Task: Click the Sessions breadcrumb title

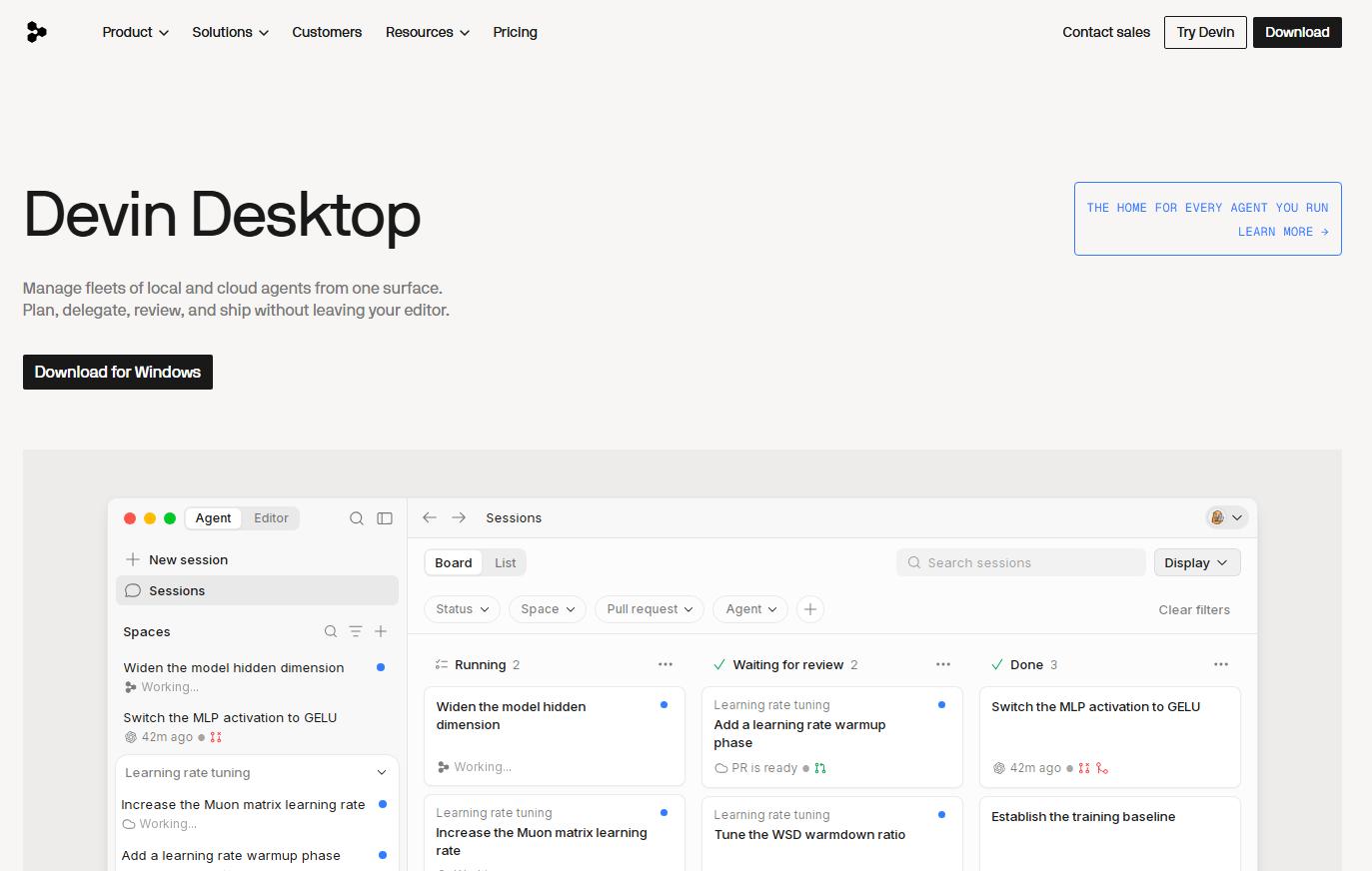Action: tap(514, 517)
